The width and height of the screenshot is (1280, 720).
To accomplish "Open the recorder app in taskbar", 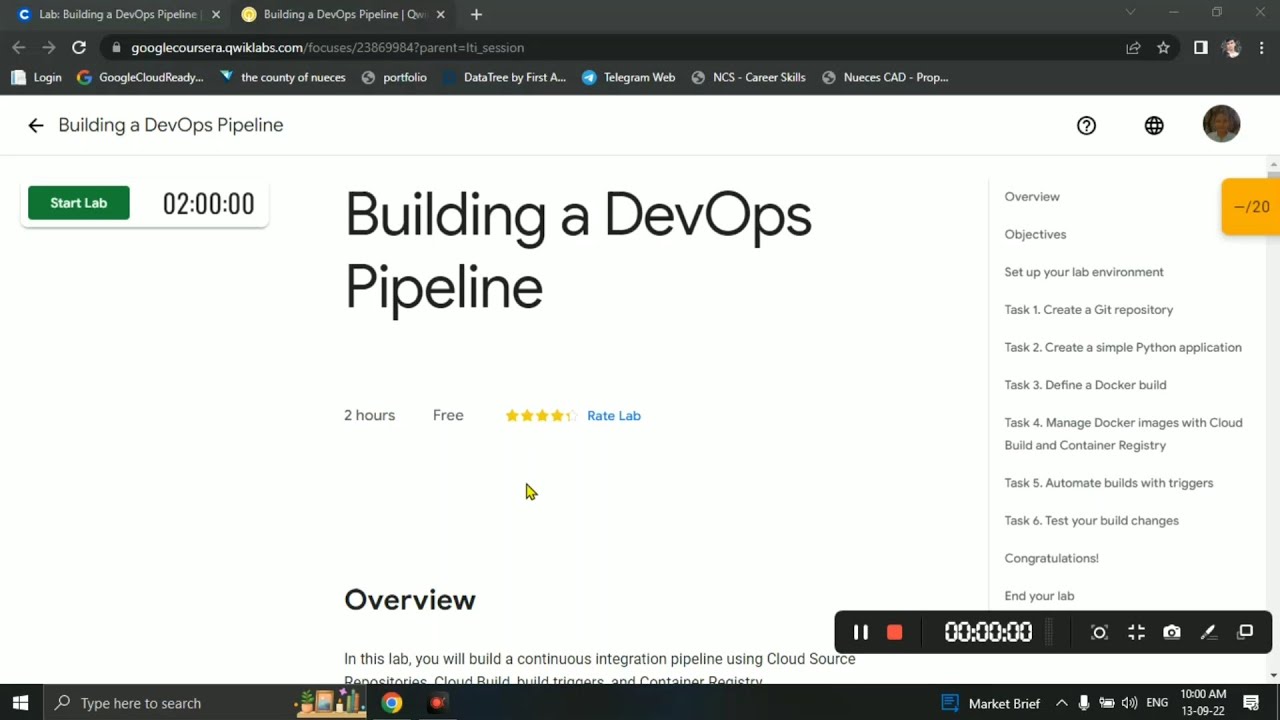I will [436, 703].
